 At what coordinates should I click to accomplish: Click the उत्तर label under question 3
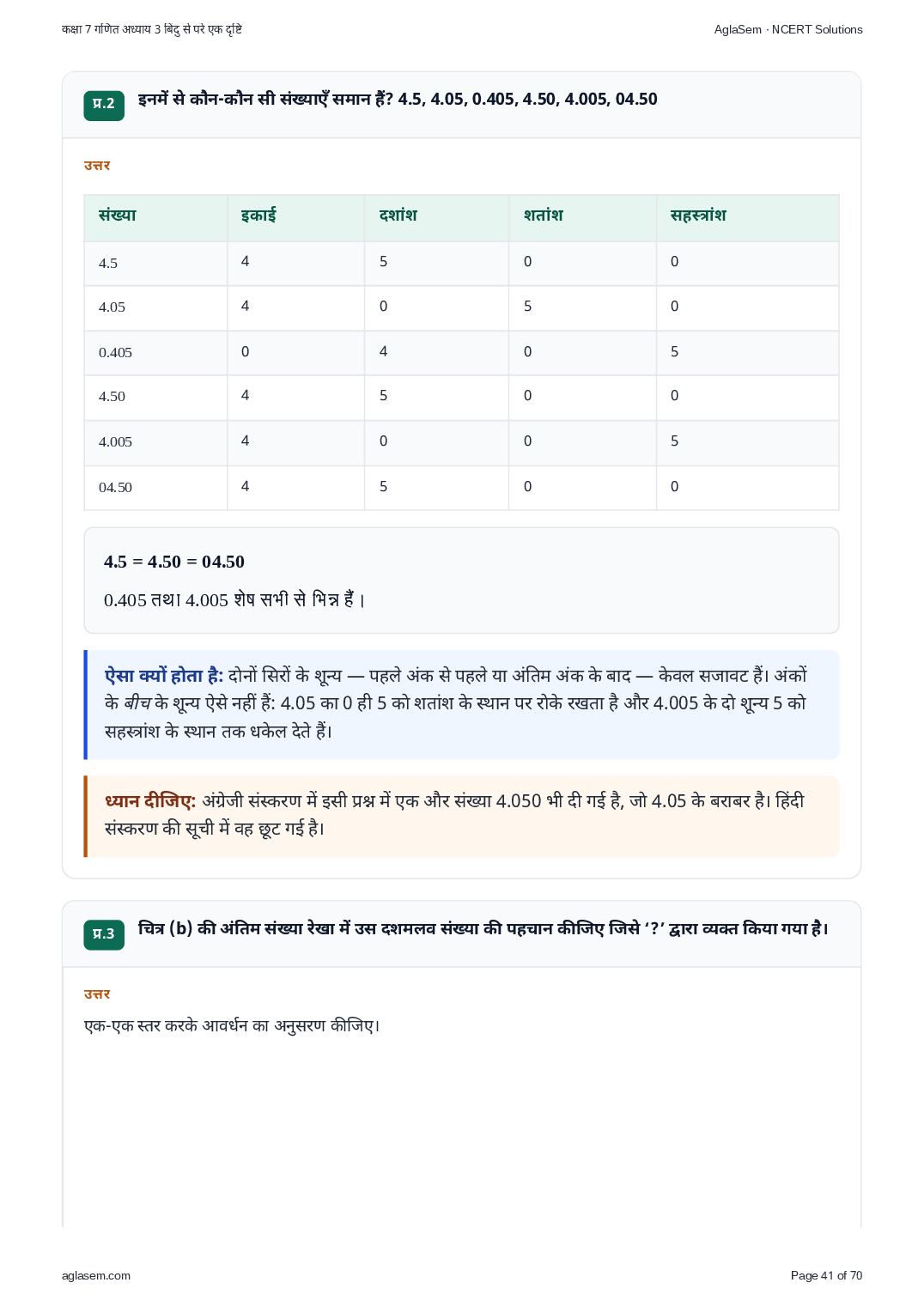pos(97,994)
